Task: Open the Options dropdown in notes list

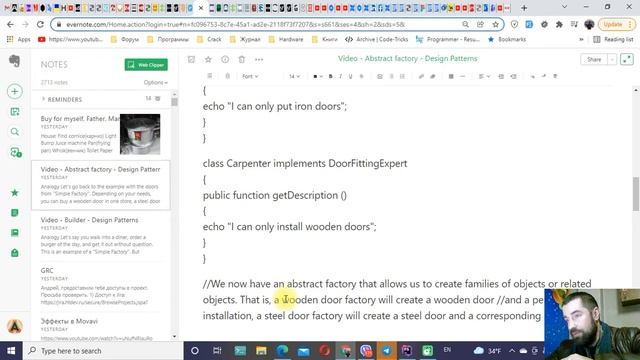Action: (156, 82)
